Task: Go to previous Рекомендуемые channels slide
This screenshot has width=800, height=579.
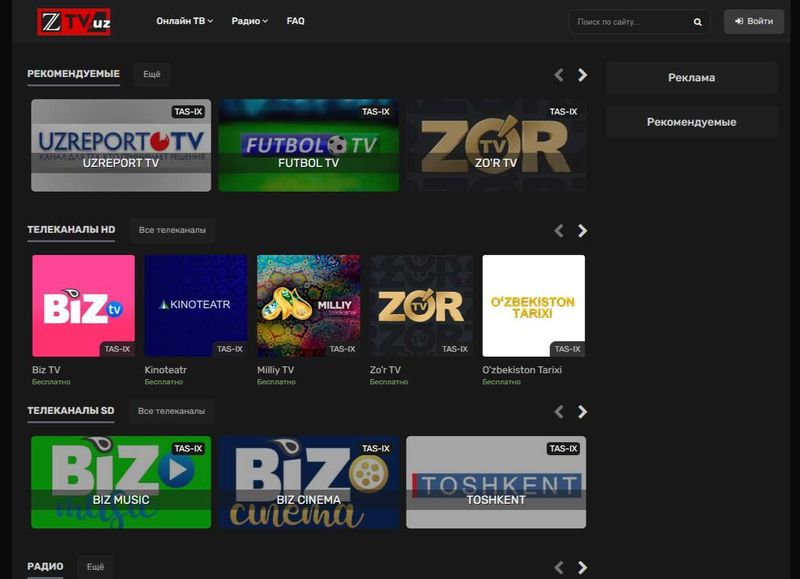Action: [559, 75]
